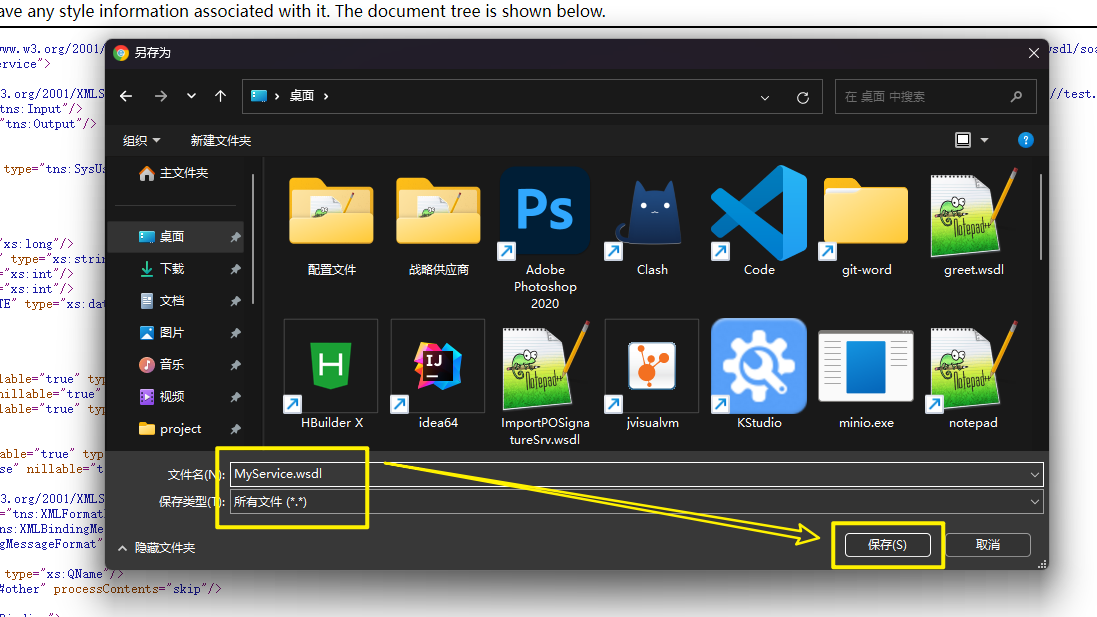
Task: Click the filename field with MyService.wsdl
Action: 630,474
